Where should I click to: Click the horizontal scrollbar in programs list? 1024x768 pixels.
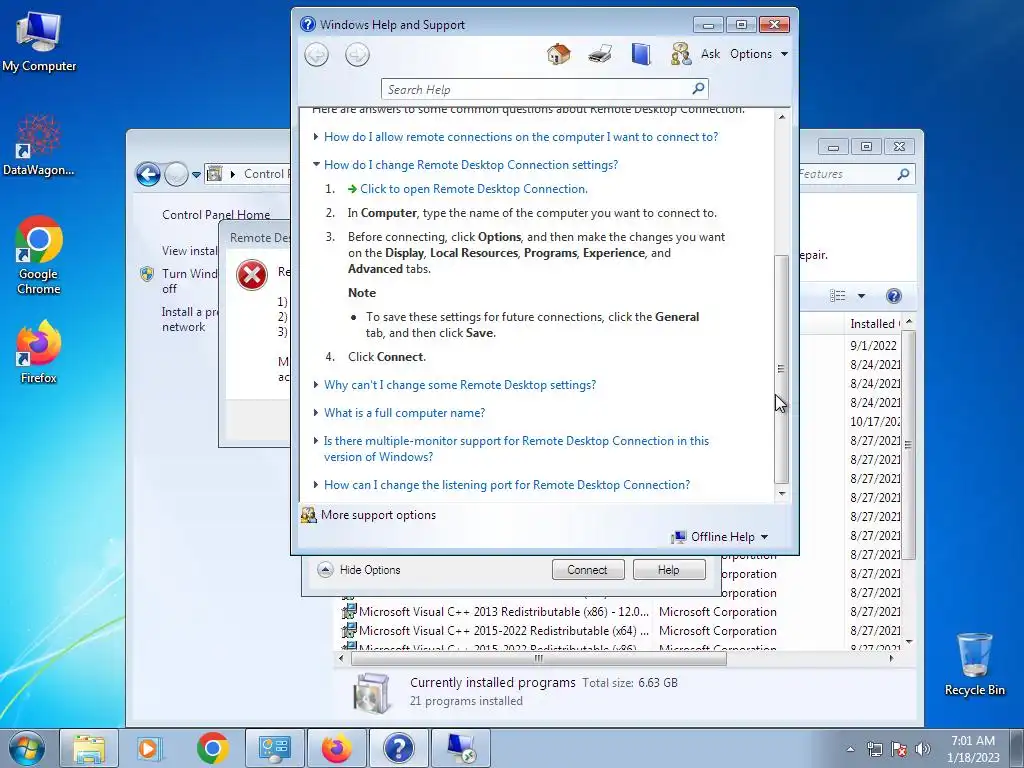539,658
